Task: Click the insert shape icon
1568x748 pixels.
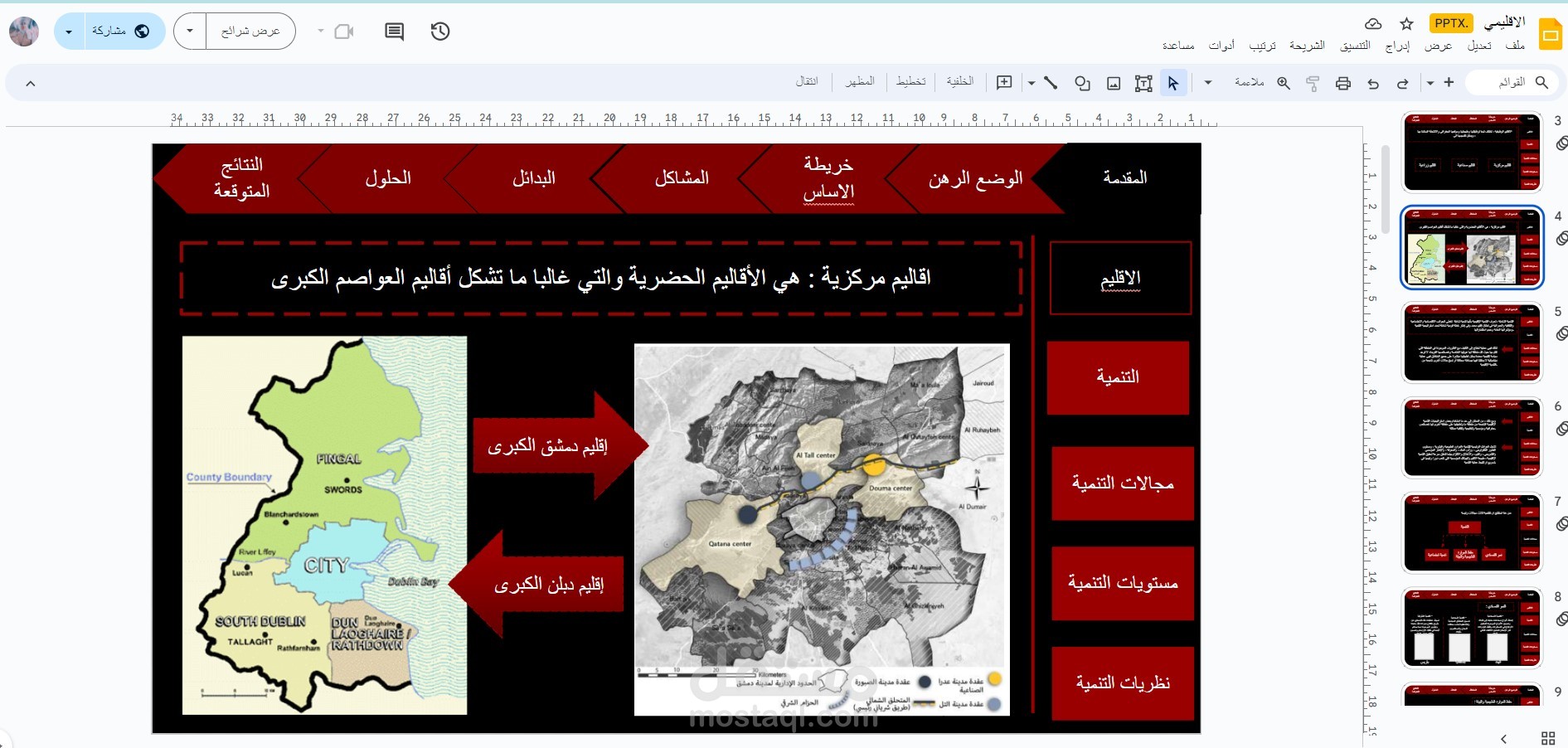Action: point(1082,83)
